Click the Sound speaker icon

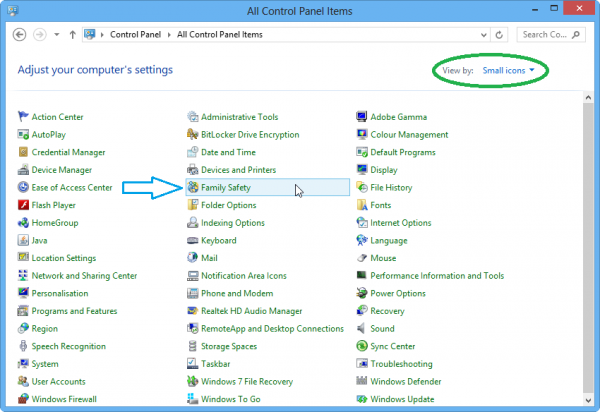[362, 328]
